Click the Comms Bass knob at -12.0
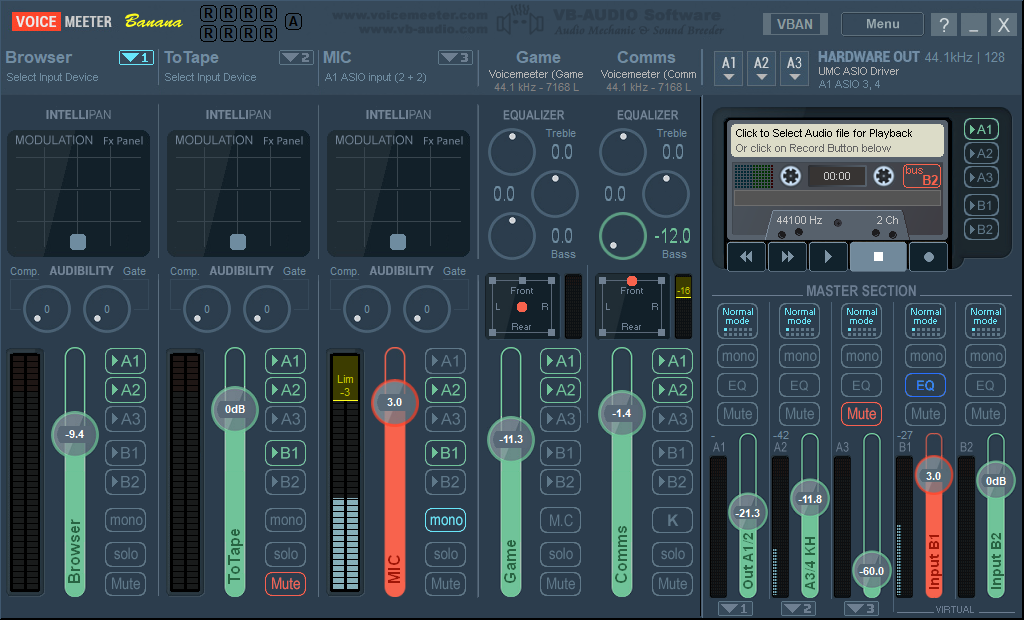This screenshot has width=1024, height=620. click(x=622, y=236)
